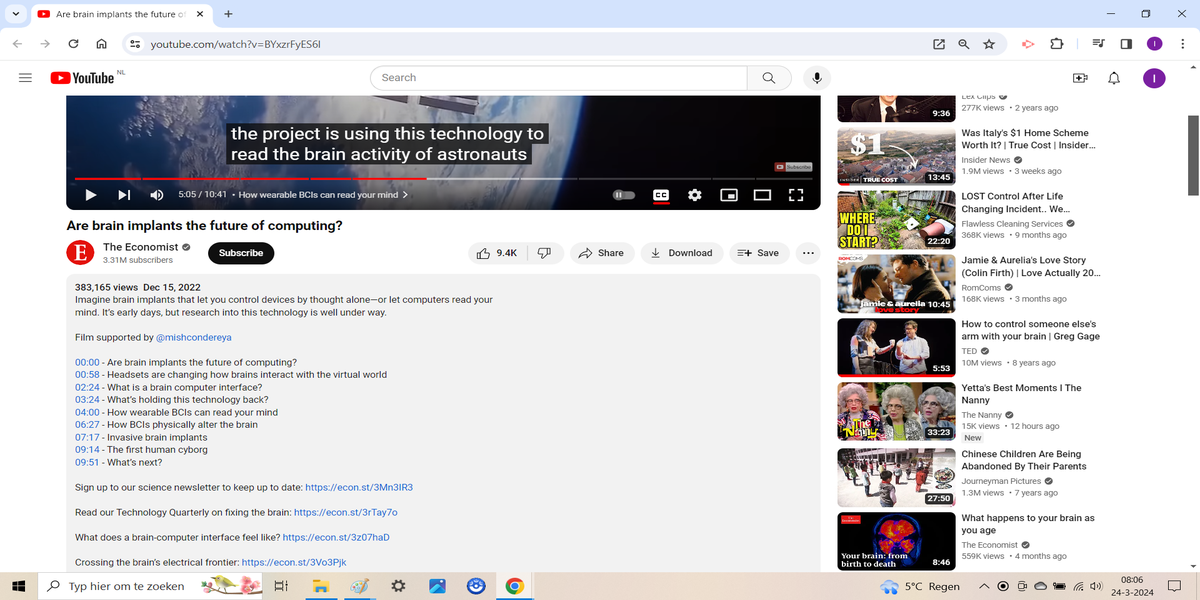This screenshot has width=1200, height=600.
Task: Play the video with the play button
Action: (x=90, y=195)
